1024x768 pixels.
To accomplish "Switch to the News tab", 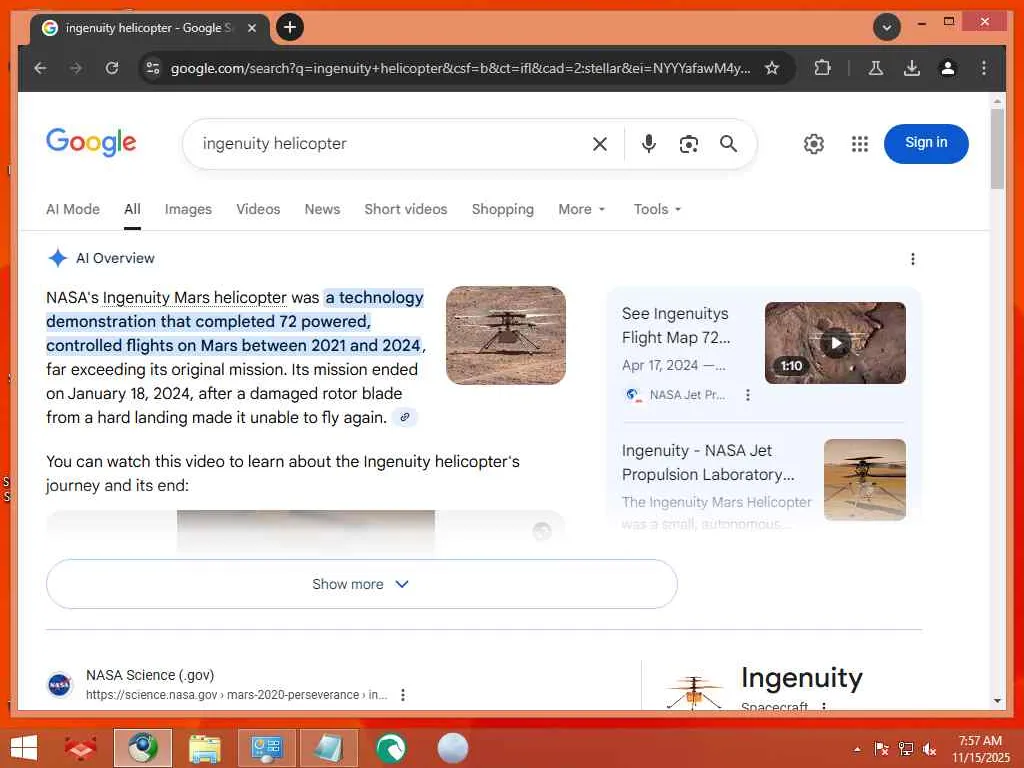I will (x=322, y=209).
